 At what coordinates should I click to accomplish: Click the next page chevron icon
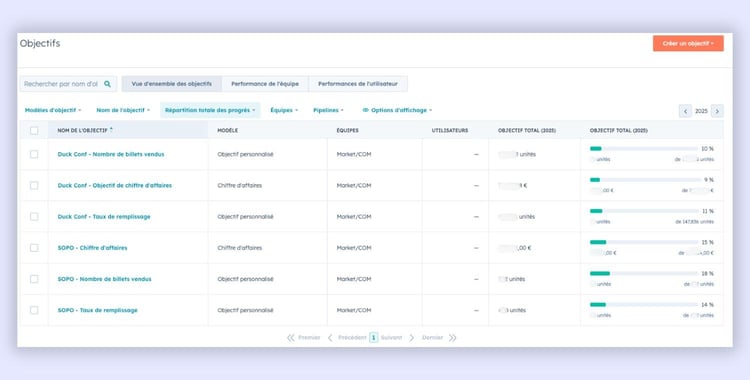[411, 338]
